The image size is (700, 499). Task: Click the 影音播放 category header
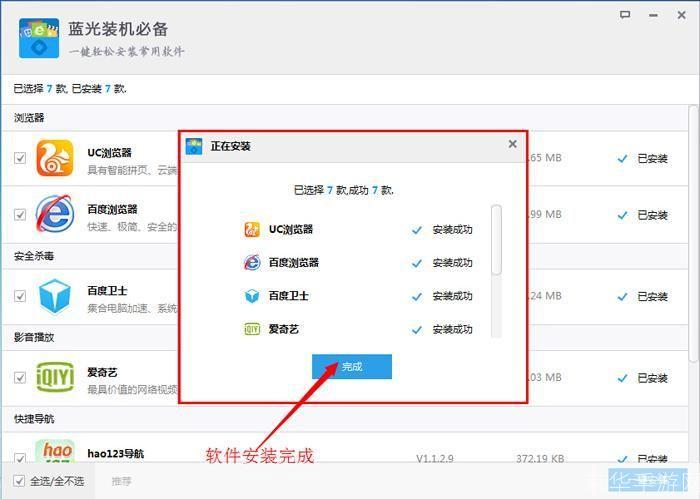click(34, 337)
